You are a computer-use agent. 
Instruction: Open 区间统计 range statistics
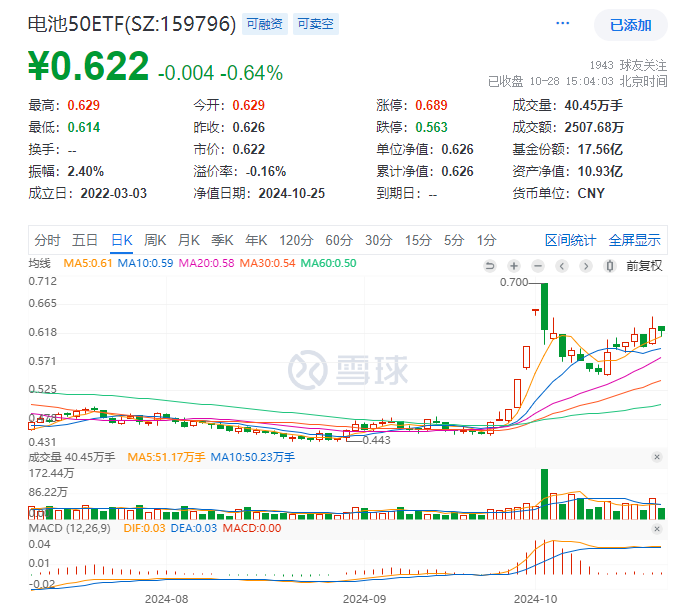click(570, 240)
